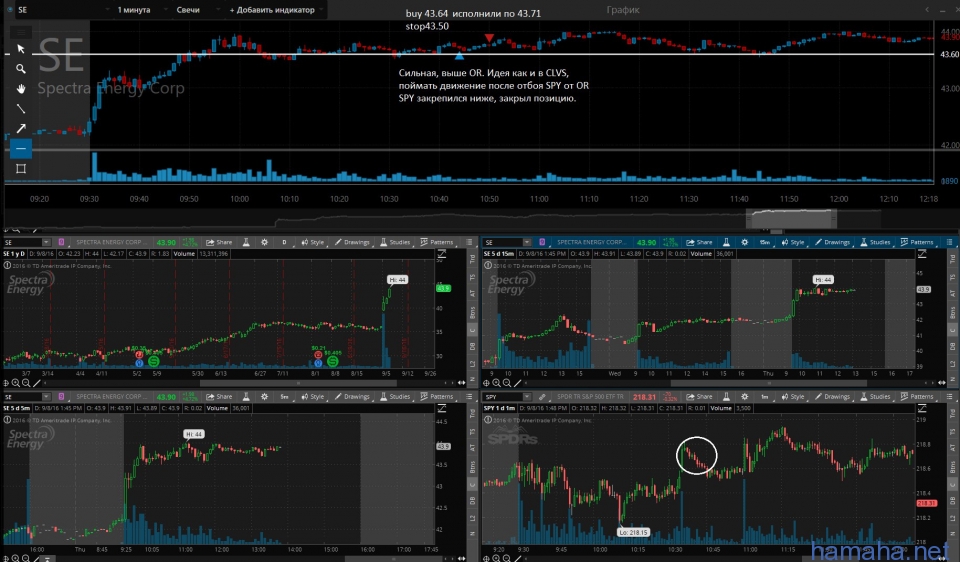Open gear settings in the SE daily panel
The height and width of the screenshot is (562, 960).
pos(264,242)
